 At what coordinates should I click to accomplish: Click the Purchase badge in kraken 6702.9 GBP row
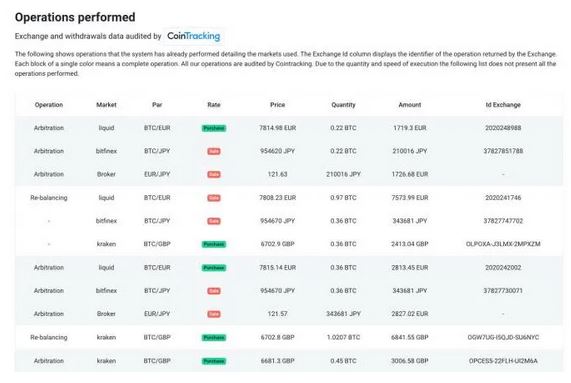[214, 244]
